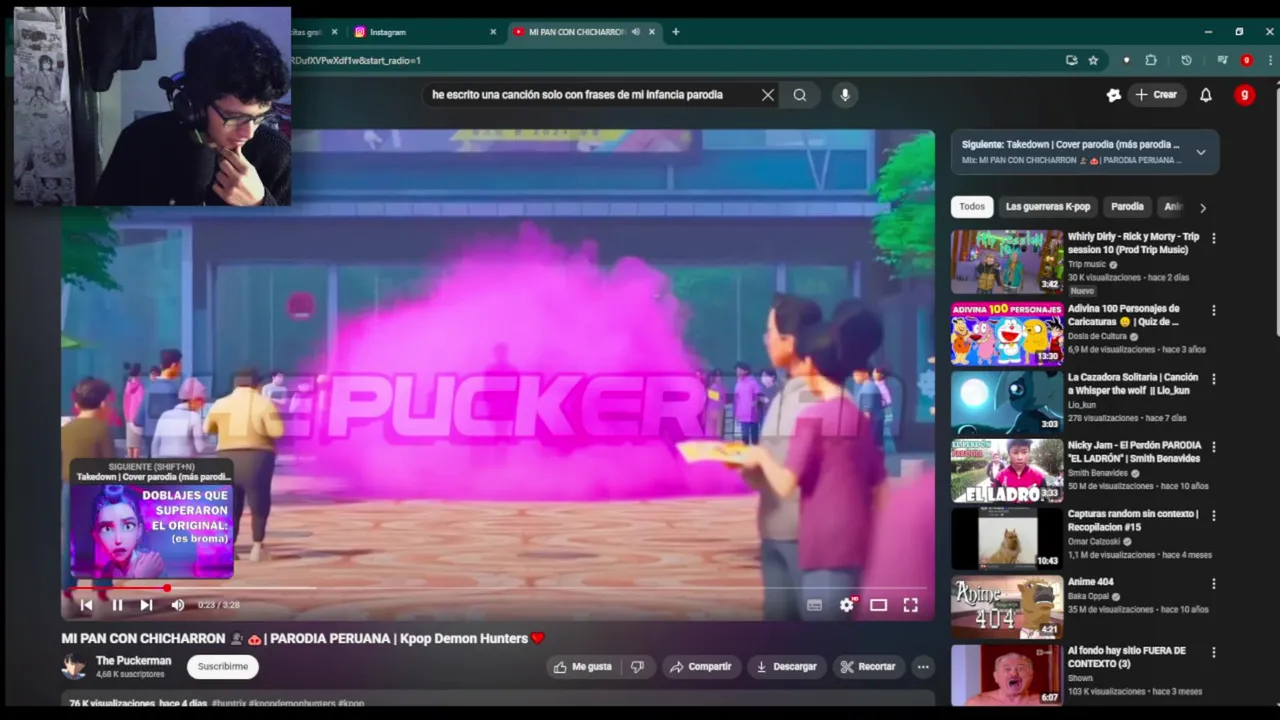Image resolution: width=1280 pixels, height=720 pixels.
Task: Open more actions three-dot button below video
Action: coord(923,667)
